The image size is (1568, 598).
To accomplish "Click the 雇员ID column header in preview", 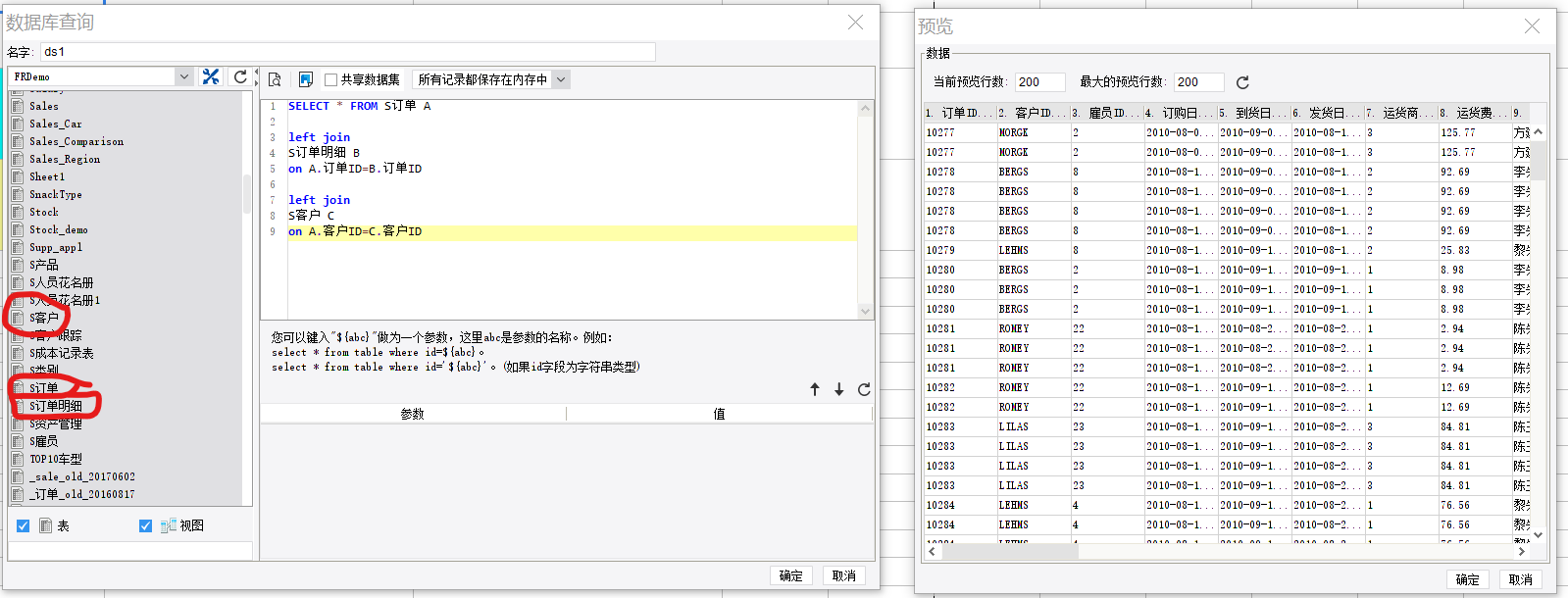I will [x=1106, y=113].
